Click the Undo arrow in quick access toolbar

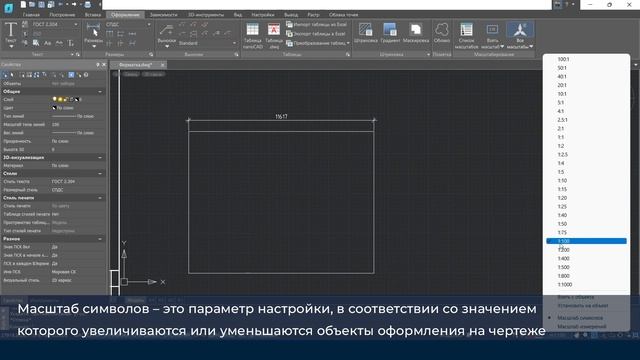tap(61, 4)
